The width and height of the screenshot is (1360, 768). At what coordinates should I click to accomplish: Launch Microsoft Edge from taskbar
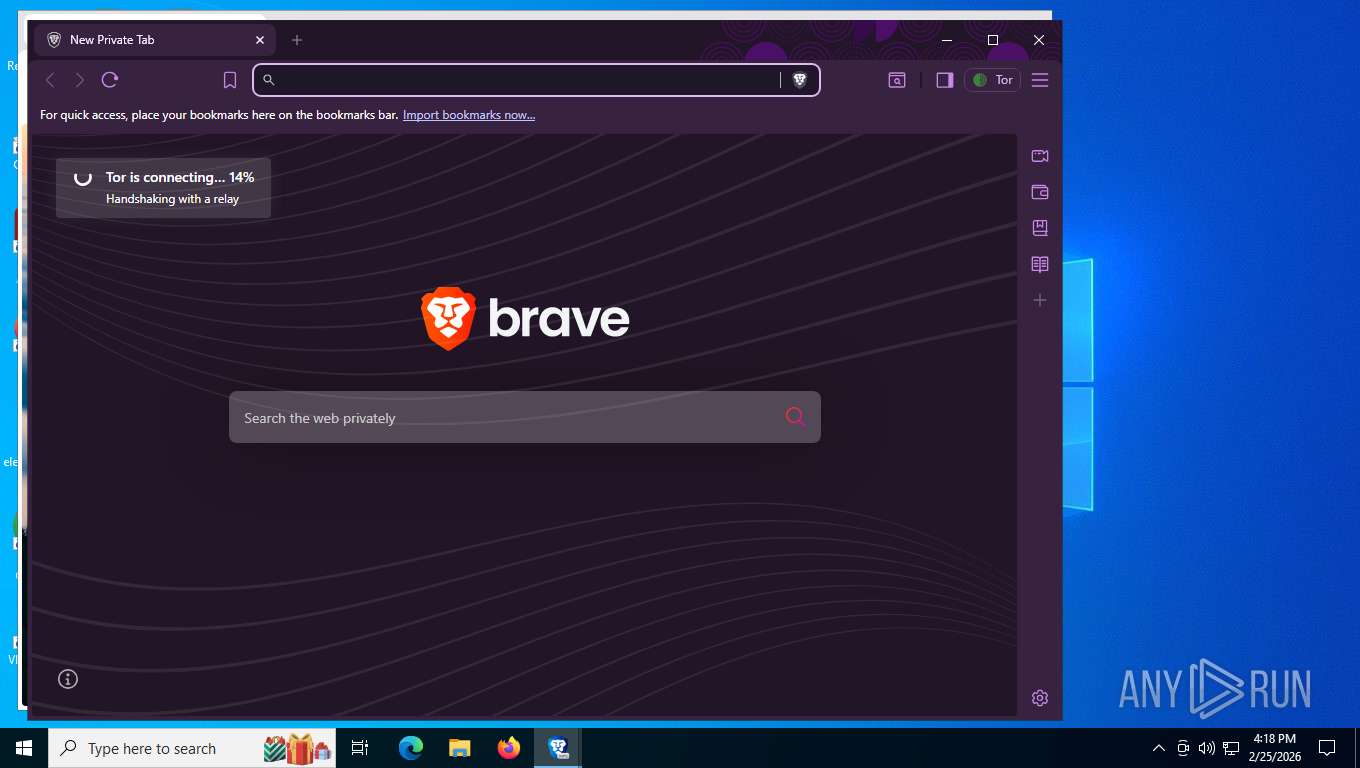coord(411,748)
